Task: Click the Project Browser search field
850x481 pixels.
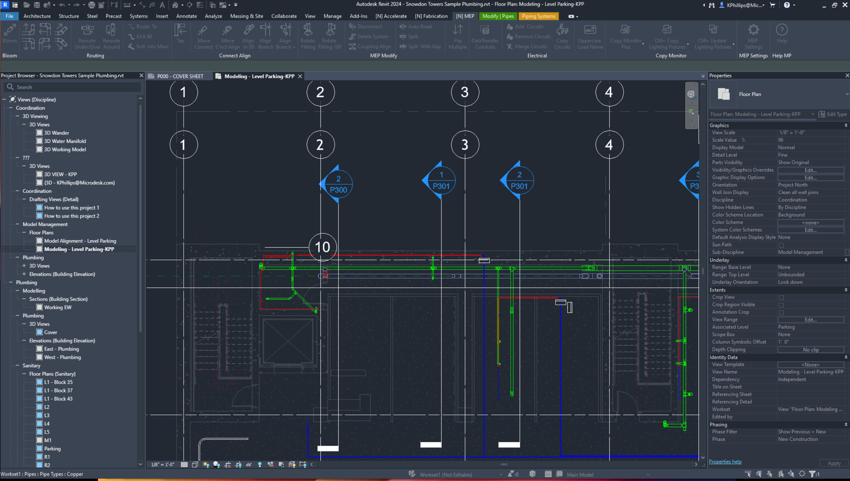Action: (x=73, y=87)
